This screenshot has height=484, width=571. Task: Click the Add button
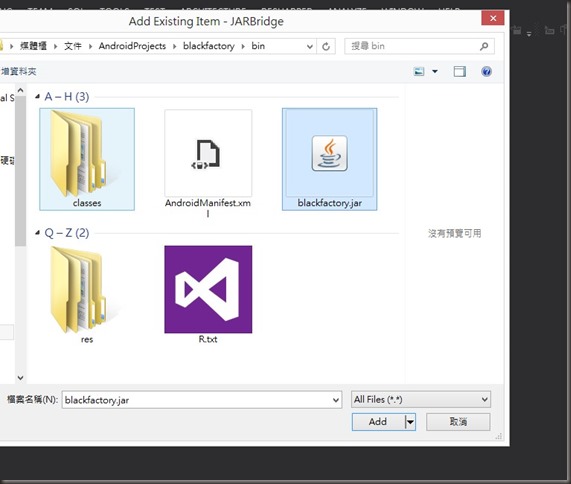(x=378, y=422)
